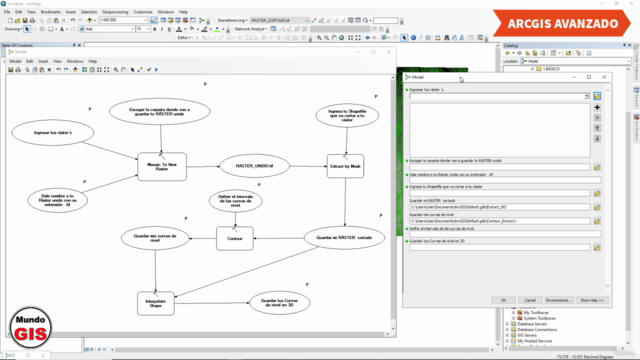Click the Catalog Connect To Folder icon
Viewport: 640px width, 360px height.
(568, 53)
